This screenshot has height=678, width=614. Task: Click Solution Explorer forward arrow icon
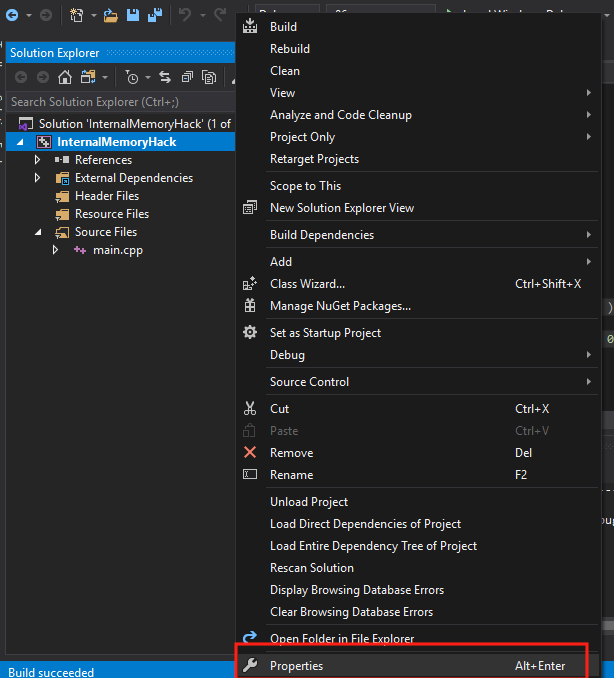click(x=43, y=77)
